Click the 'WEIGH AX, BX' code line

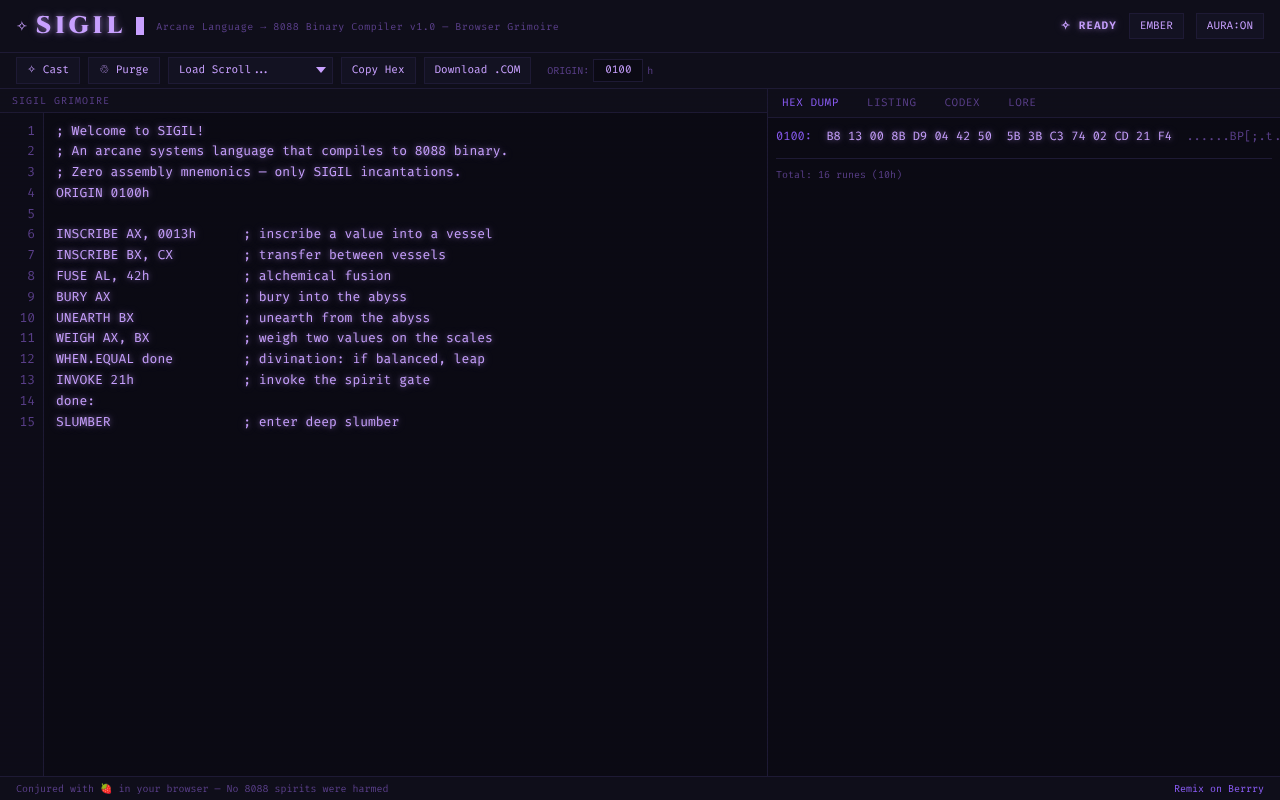(x=102, y=338)
